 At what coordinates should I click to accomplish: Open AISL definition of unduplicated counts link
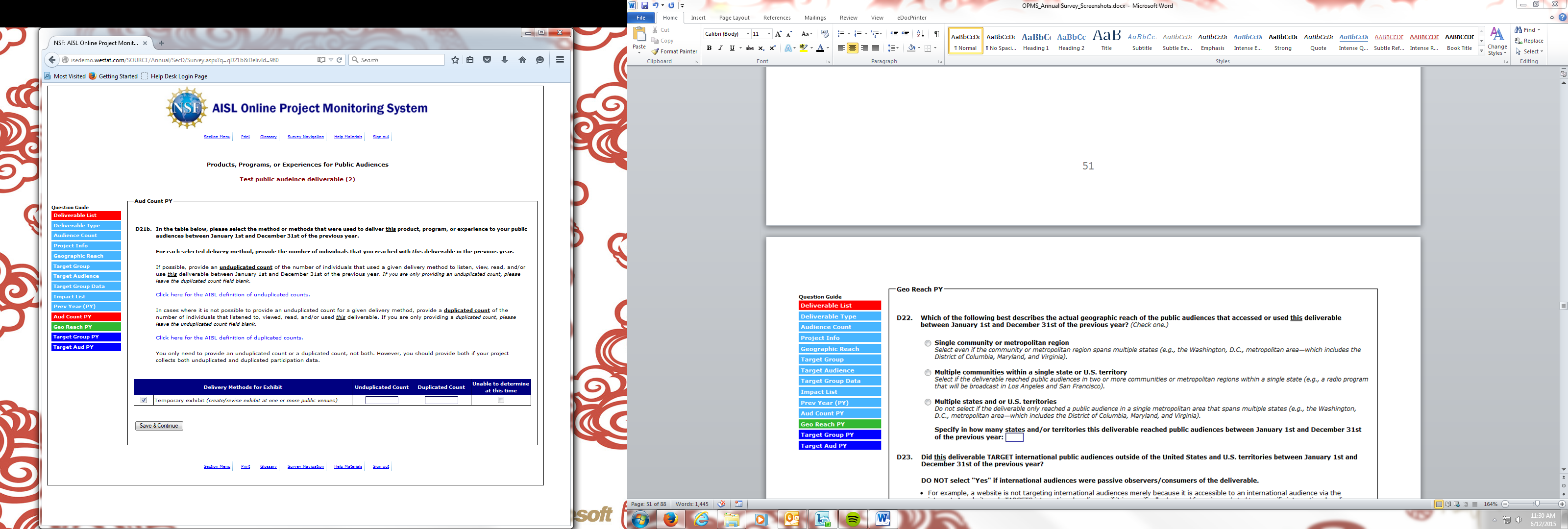tap(233, 295)
